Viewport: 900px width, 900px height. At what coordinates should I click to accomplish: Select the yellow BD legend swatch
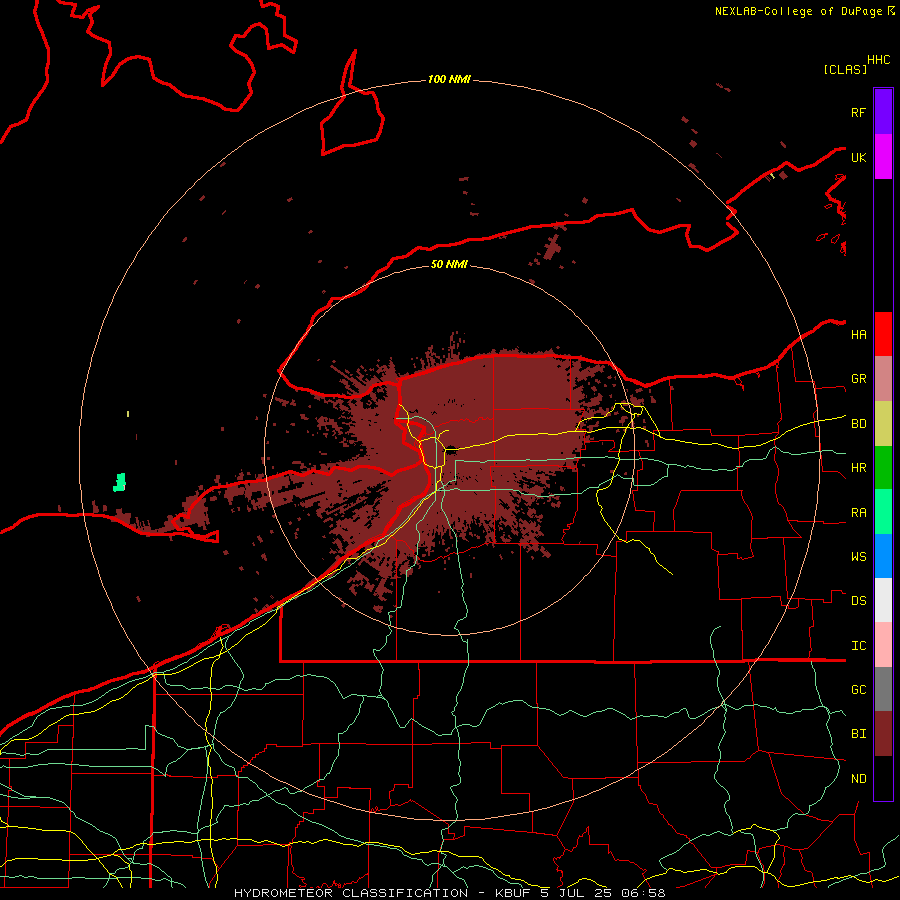coord(883,424)
